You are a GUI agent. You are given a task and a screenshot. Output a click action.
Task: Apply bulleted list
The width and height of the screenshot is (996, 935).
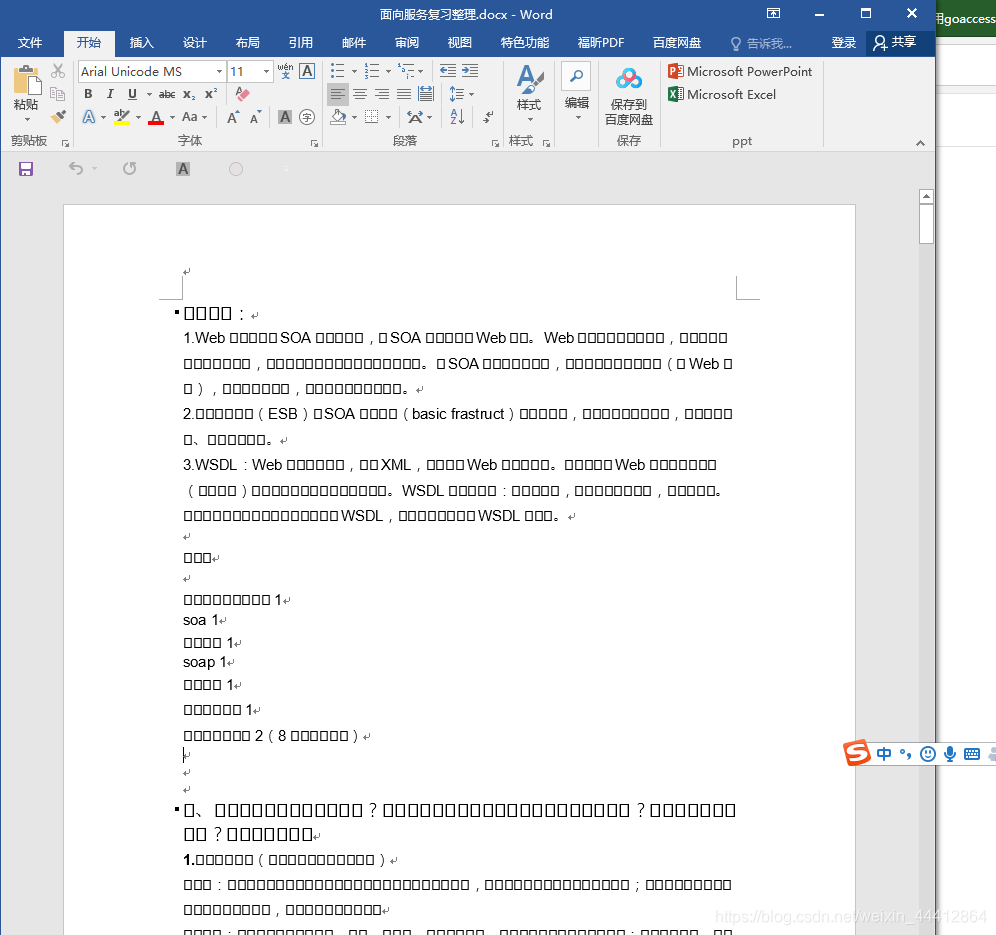337,71
